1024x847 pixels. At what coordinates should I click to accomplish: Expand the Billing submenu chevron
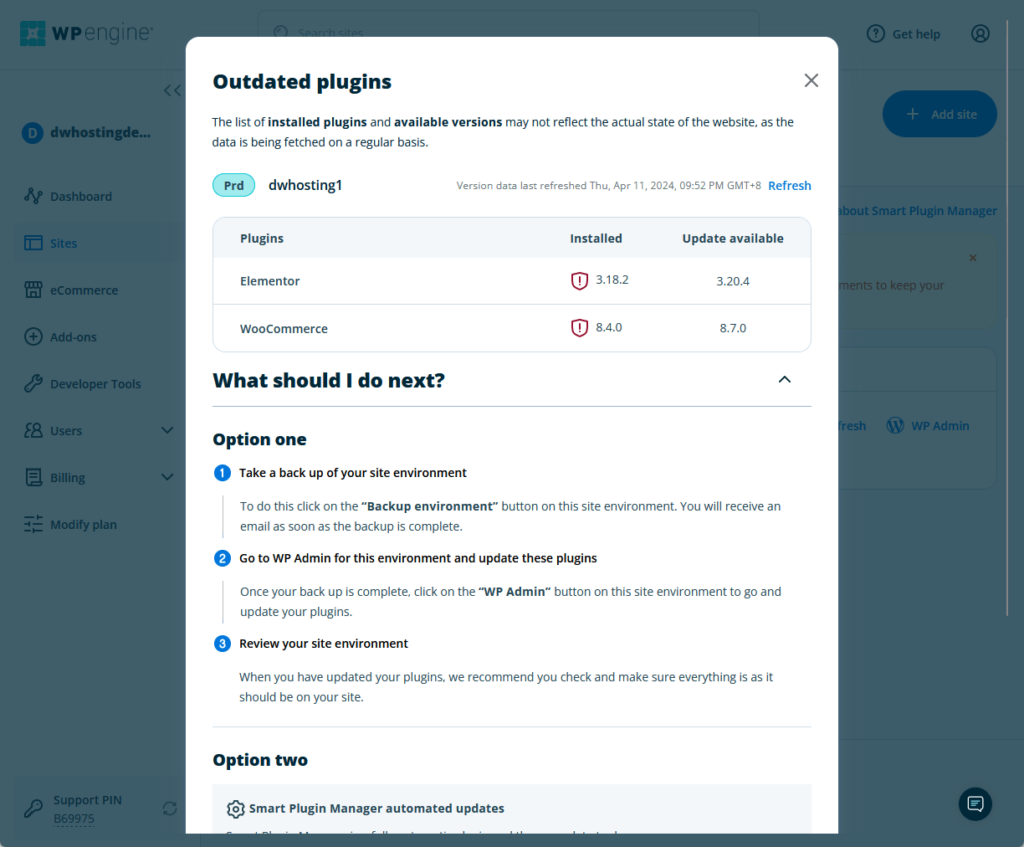pyautogui.click(x=167, y=477)
